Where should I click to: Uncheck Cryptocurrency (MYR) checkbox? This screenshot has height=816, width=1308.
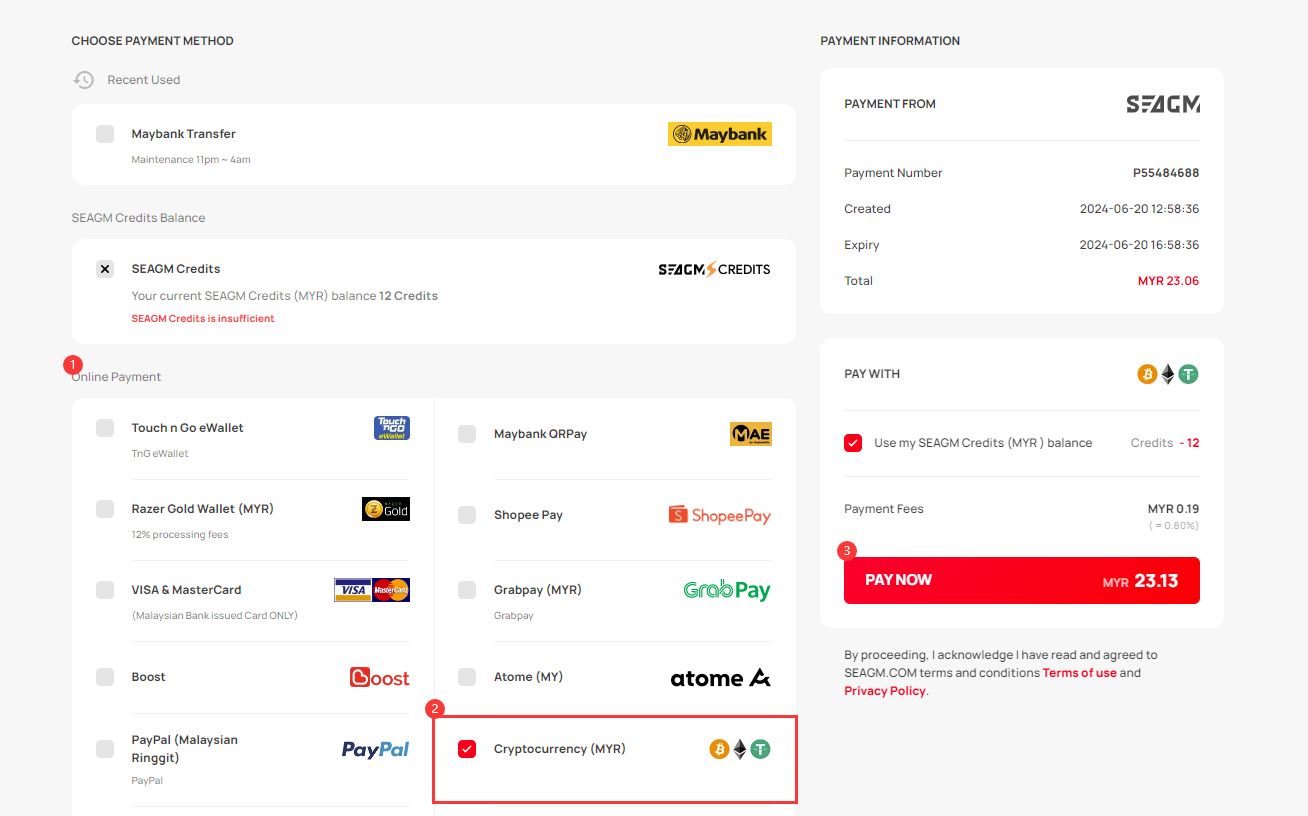[x=467, y=749]
